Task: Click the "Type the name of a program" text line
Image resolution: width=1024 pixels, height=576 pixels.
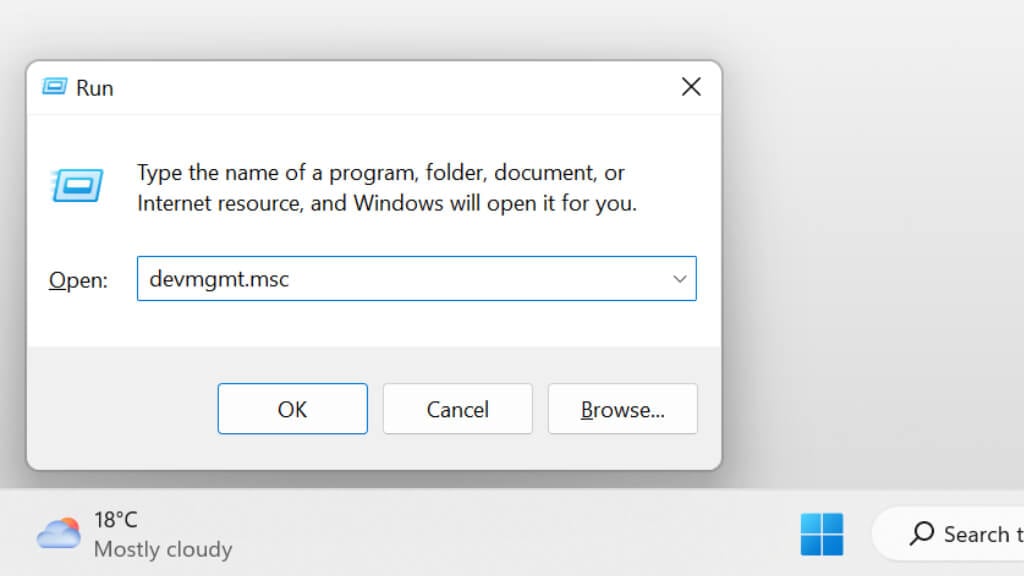Action: click(x=380, y=173)
